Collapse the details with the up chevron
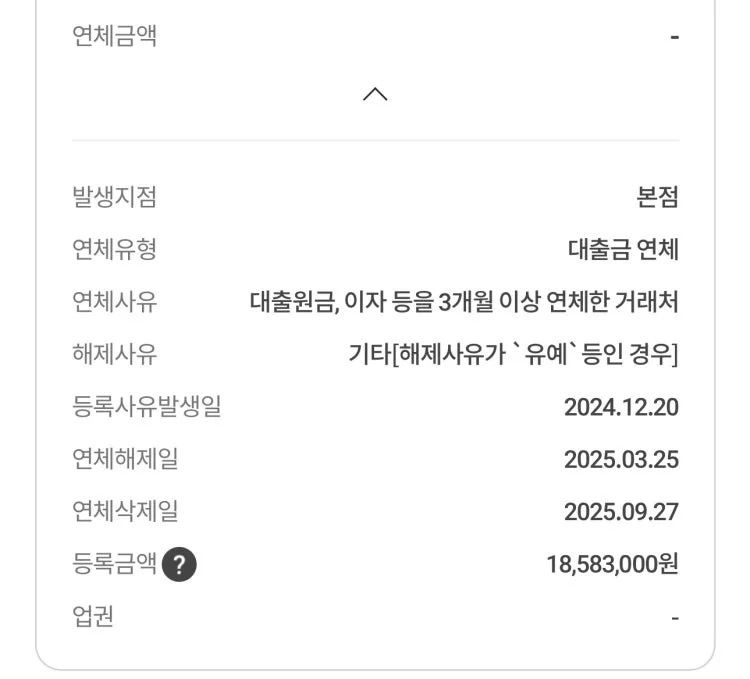 click(x=375, y=94)
